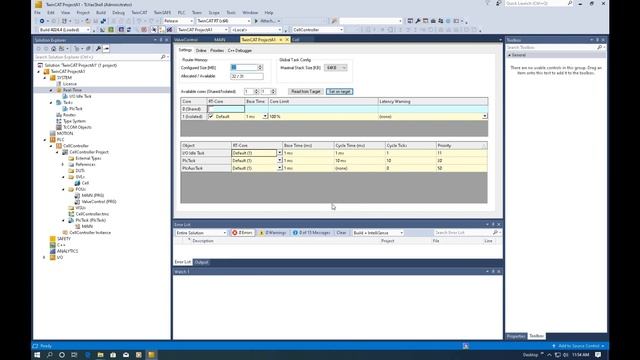Click the MOTION node icon
This screenshot has width=640, height=360.
53,133
